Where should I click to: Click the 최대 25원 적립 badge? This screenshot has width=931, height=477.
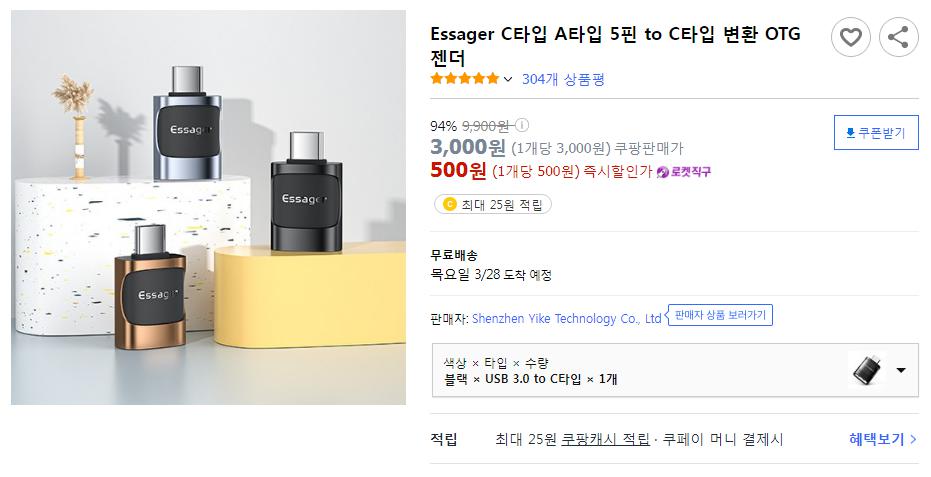[493, 204]
